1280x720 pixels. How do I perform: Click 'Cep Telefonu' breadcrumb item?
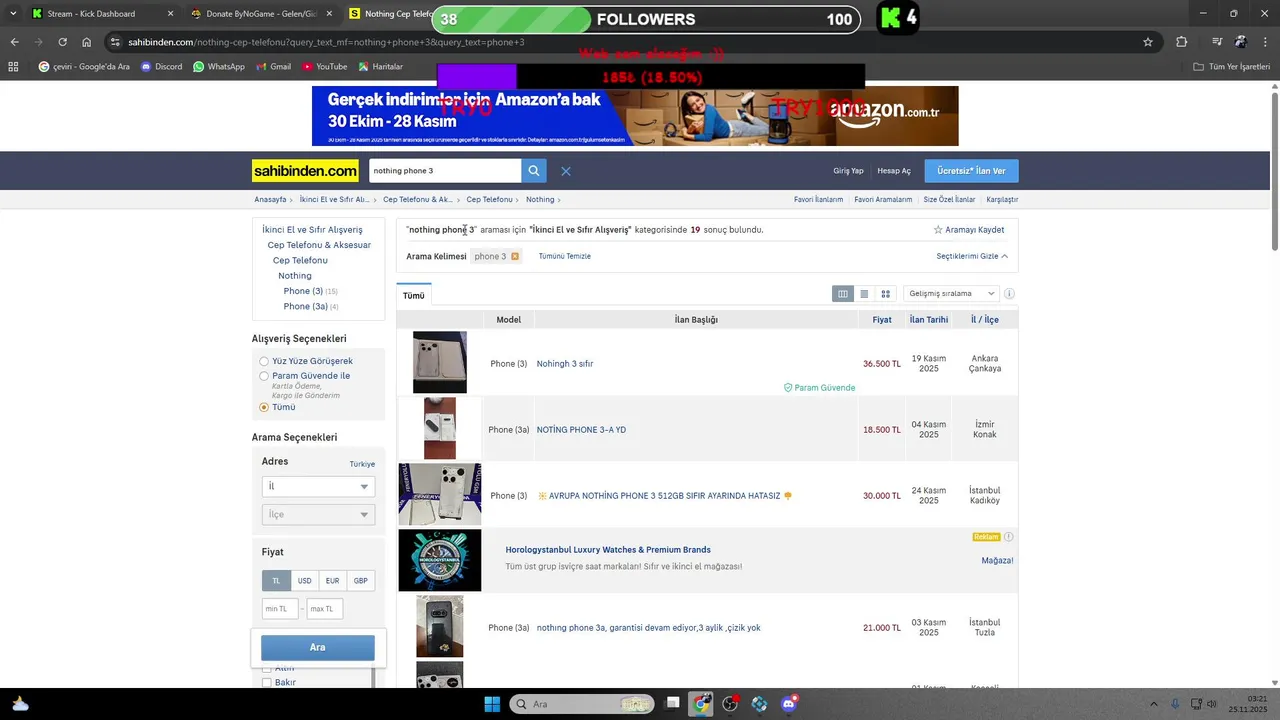click(x=489, y=200)
